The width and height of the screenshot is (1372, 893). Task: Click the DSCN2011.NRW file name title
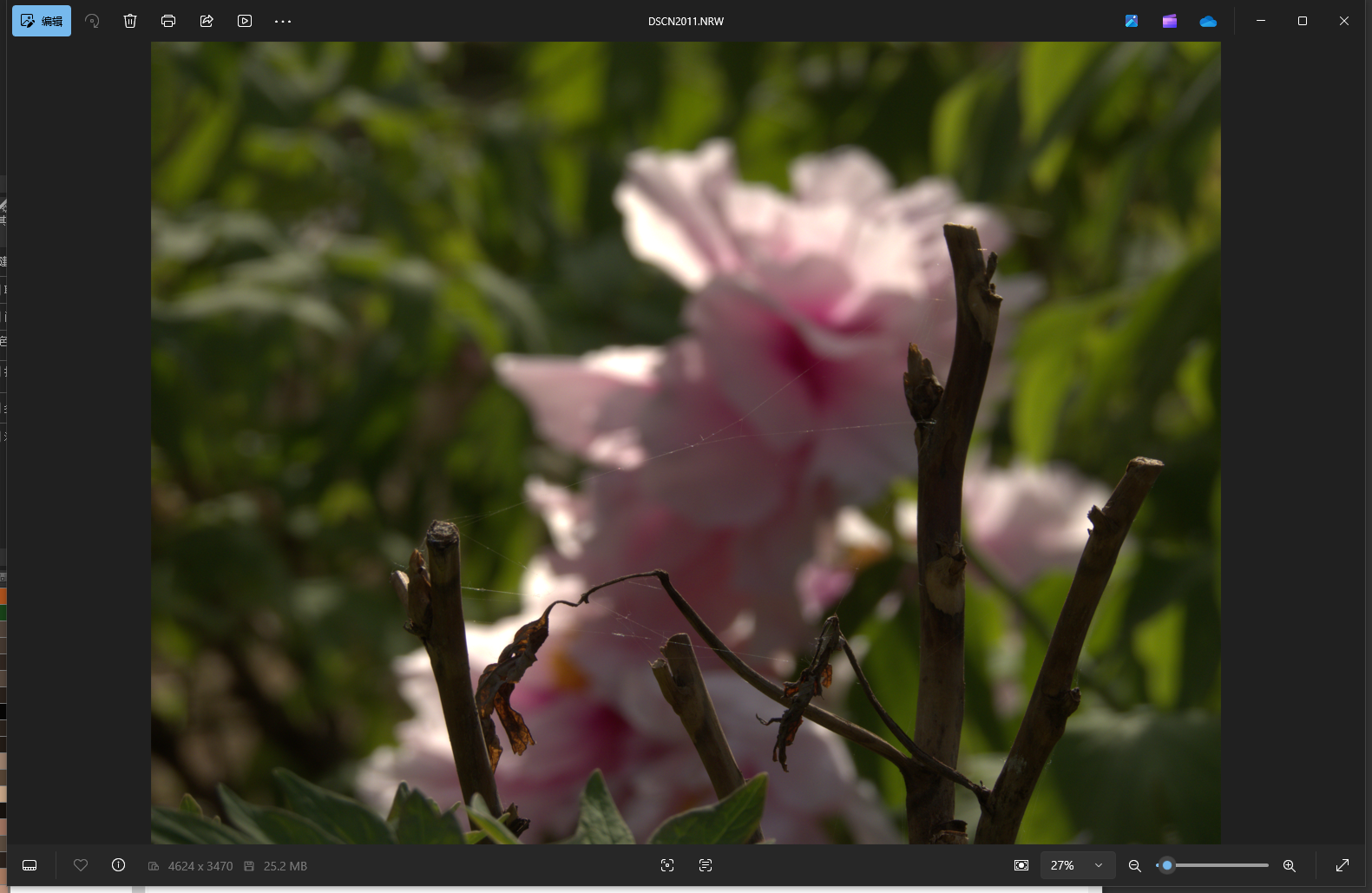click(686, 22)
